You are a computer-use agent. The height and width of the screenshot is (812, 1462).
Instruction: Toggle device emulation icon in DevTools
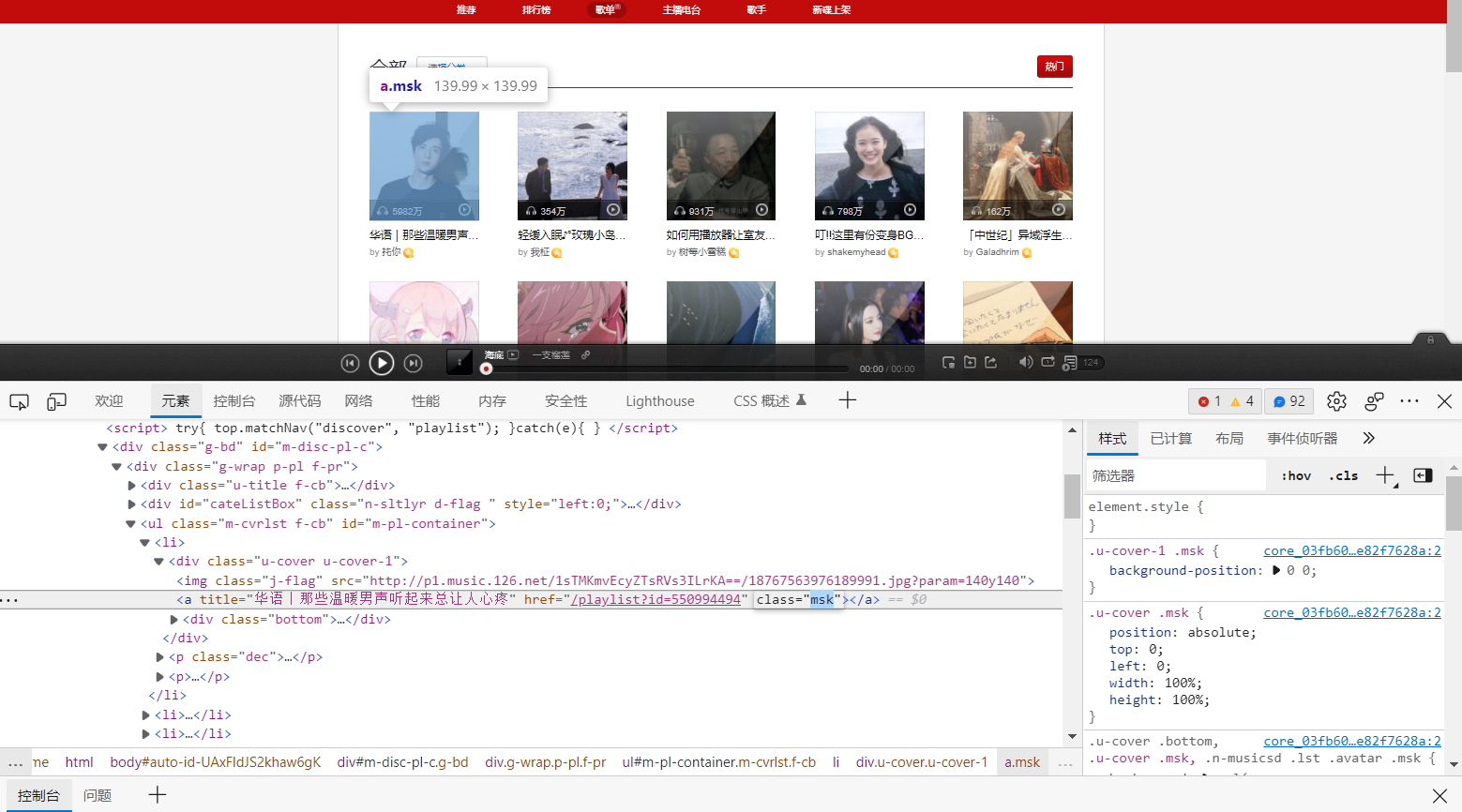56,401
